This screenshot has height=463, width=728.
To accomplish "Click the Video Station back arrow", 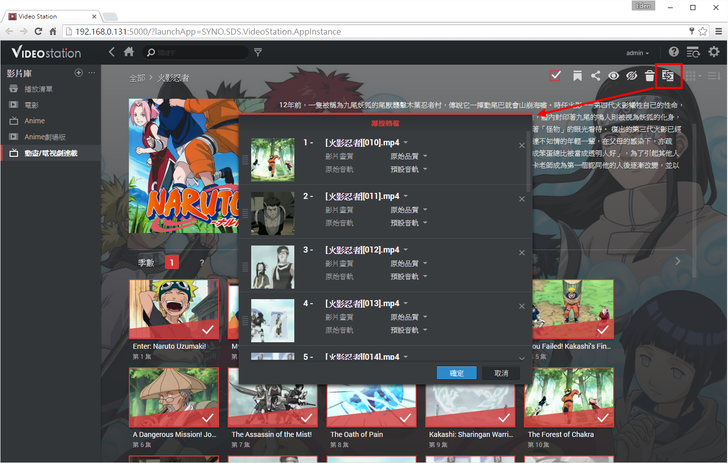I will tap(111, 52).
